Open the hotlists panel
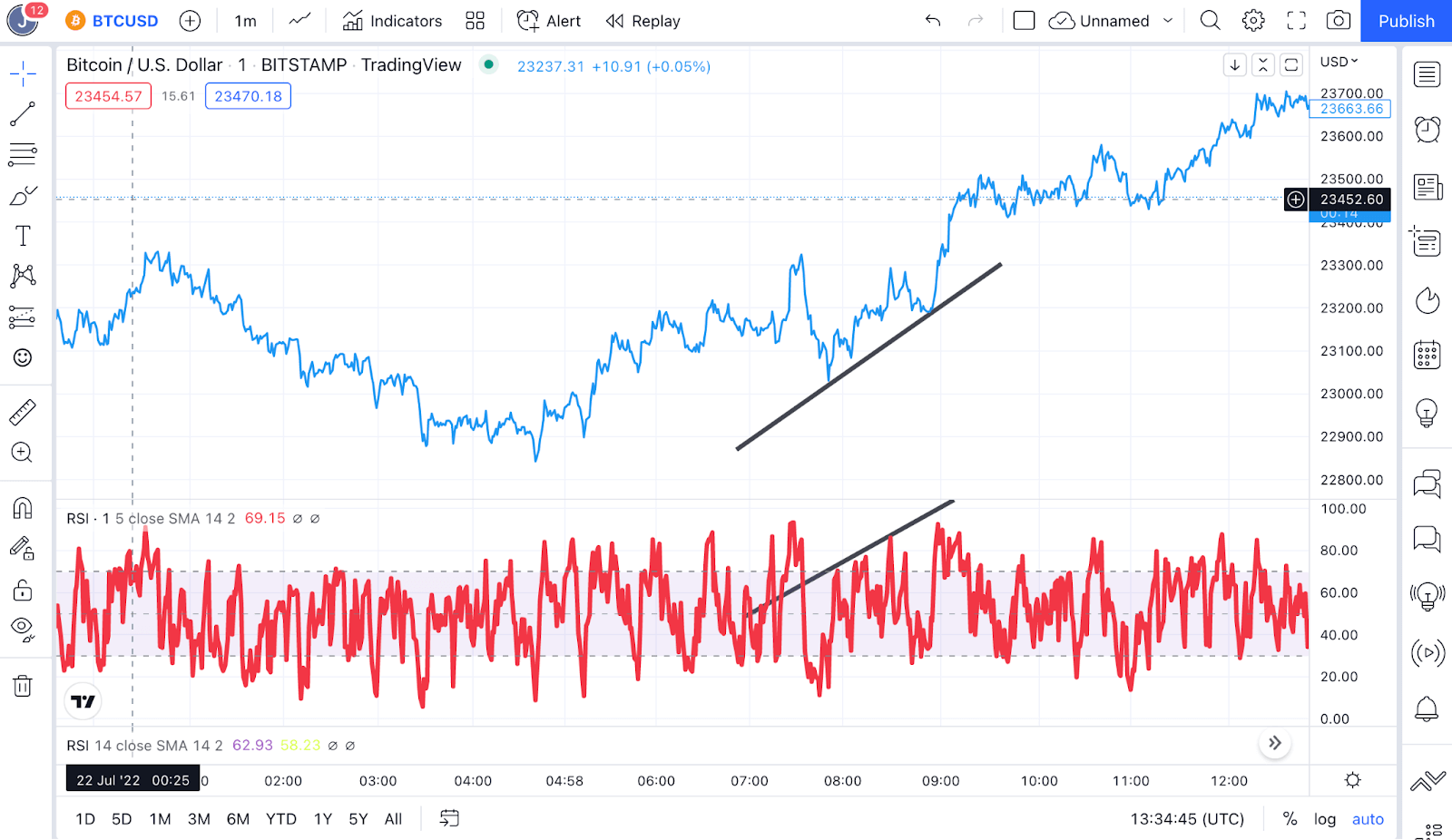 click(1427, 300)
